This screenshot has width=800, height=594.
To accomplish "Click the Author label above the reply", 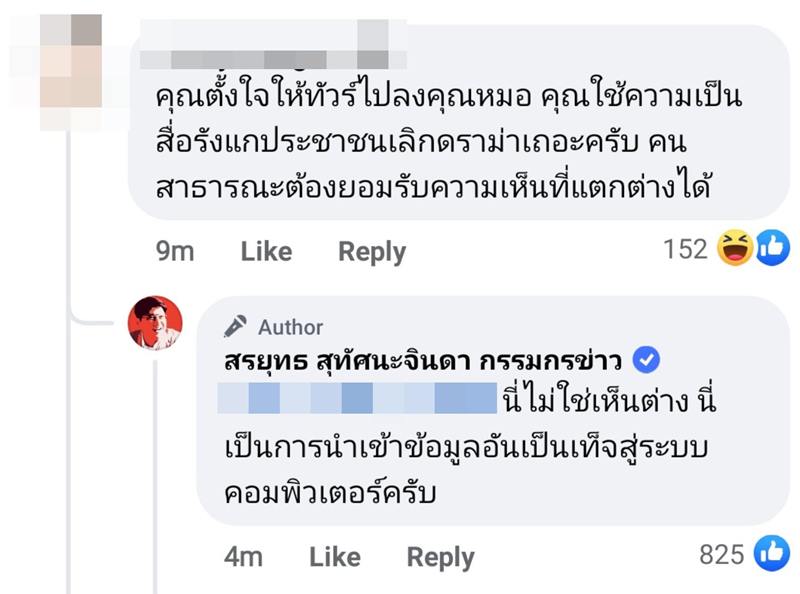I will click(x=290, y=327).
